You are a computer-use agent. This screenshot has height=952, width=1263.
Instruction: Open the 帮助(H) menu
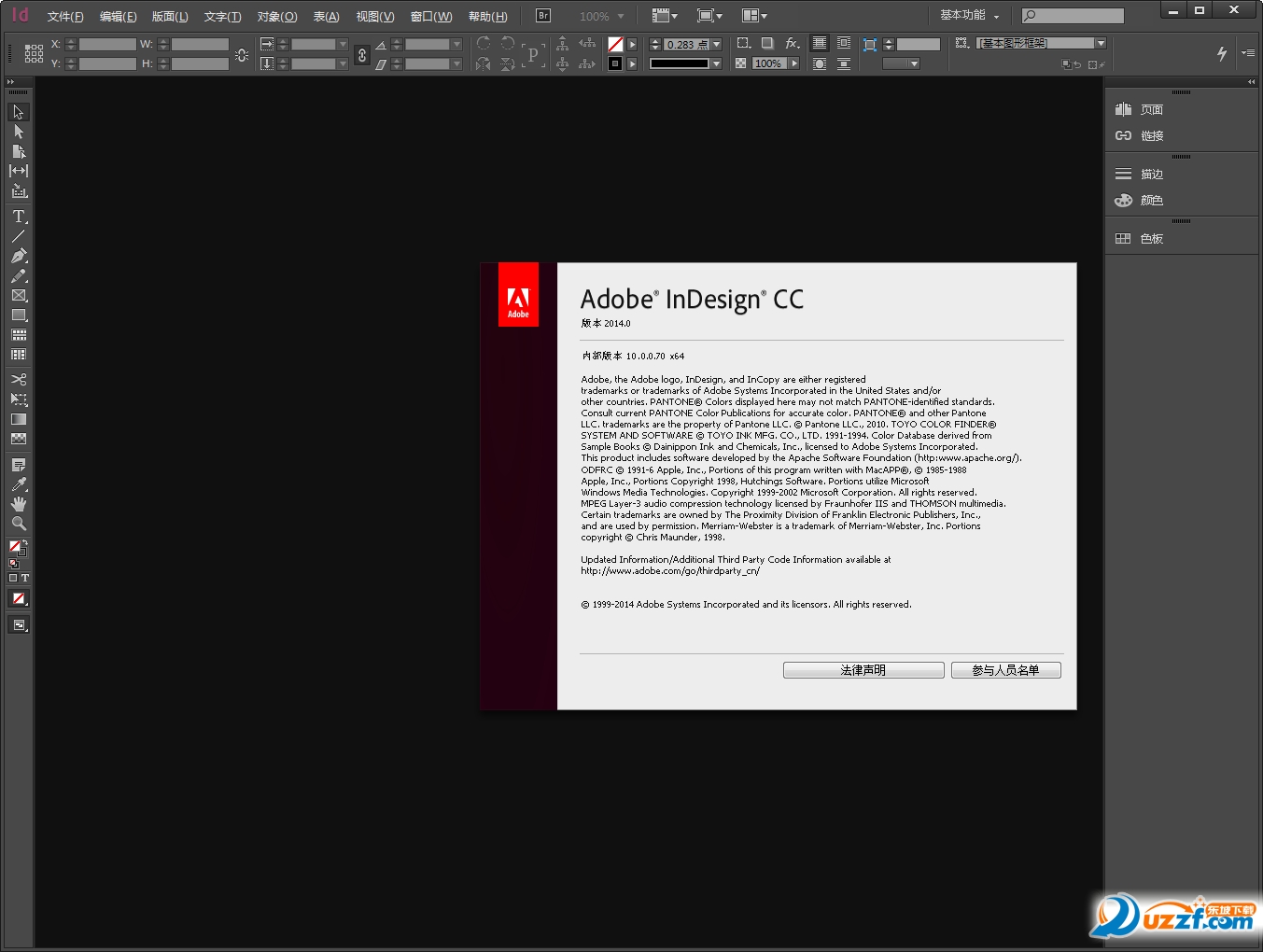click(x=487, y=17)
